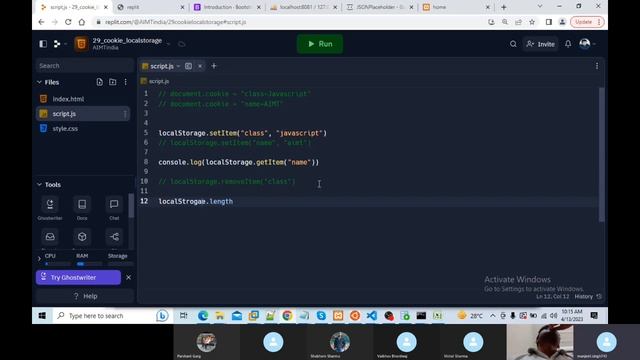This screenshot has height=360, width=640.
Task: Click the editor vertical scrollbar
Action: 601,155
